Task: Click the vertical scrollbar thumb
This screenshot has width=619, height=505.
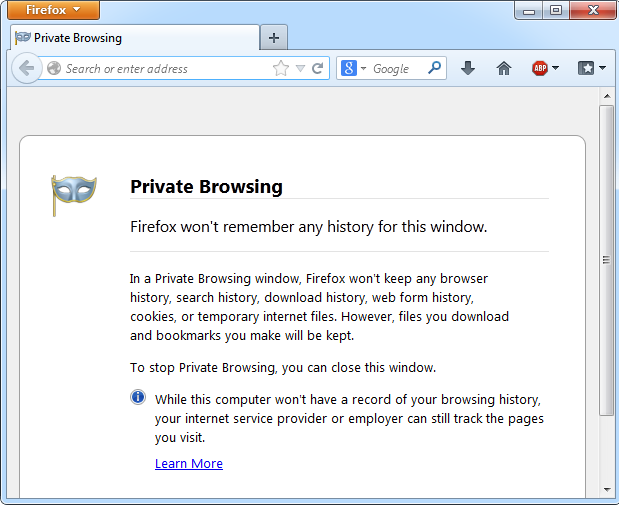Action: (607, 260)
